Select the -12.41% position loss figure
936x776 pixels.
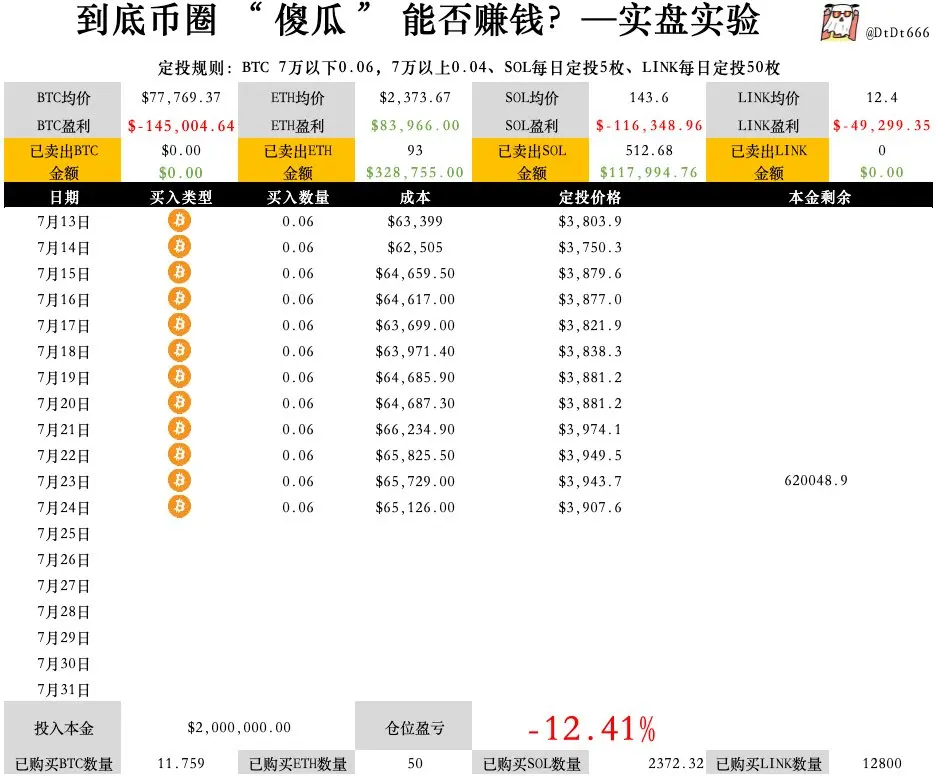[x=591, y=729]
